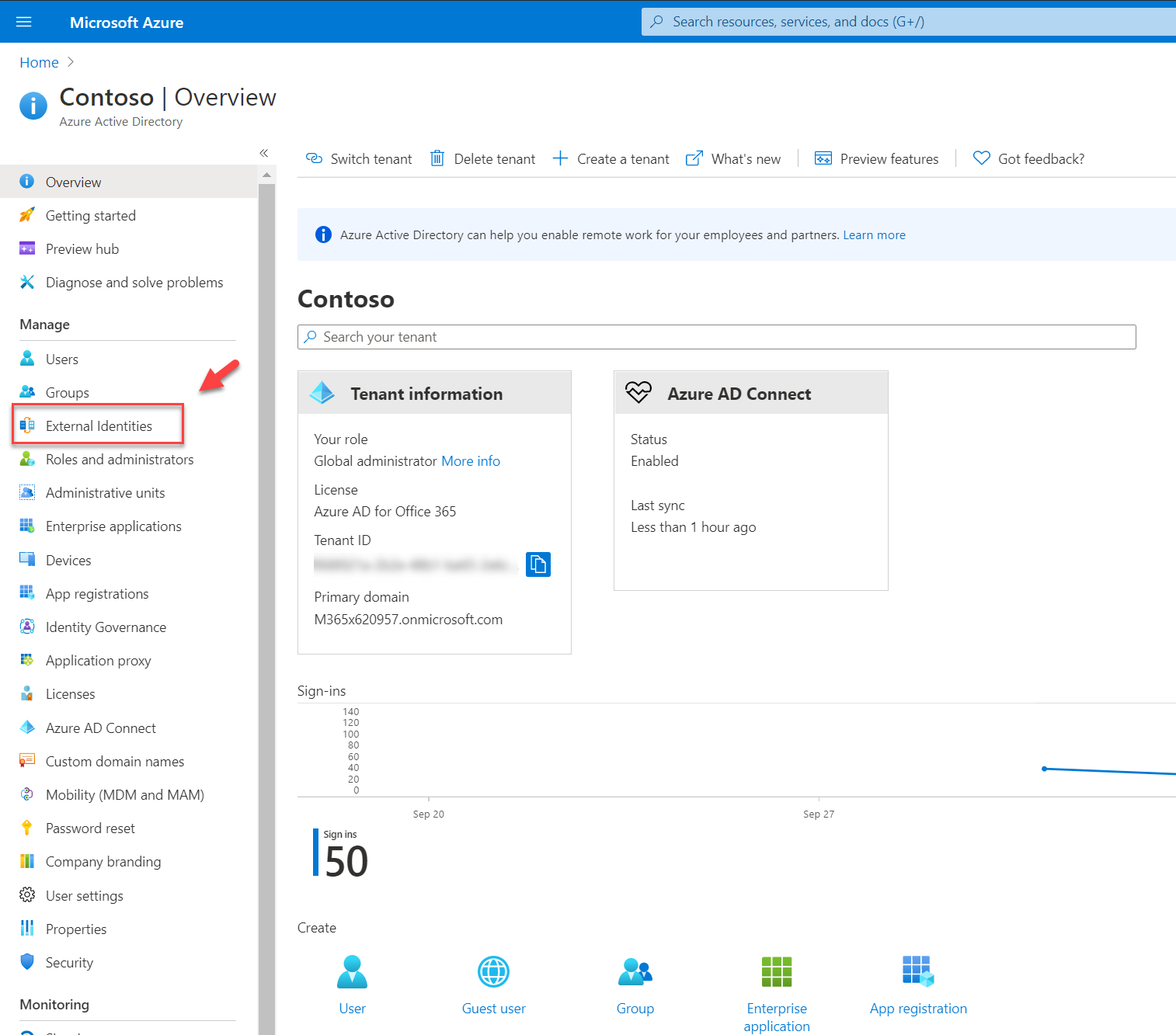Click More info link for role
Image resolution: width=1176 pixels, height=1035 pixels.
pyautogui.click(x=471, y=461)
